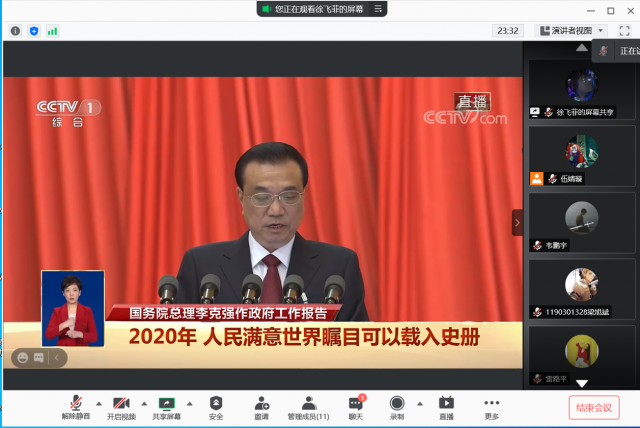Click the 邀请 invite icon
The height and width of the screenshot is (428, 640).
(x=261, y=406)
